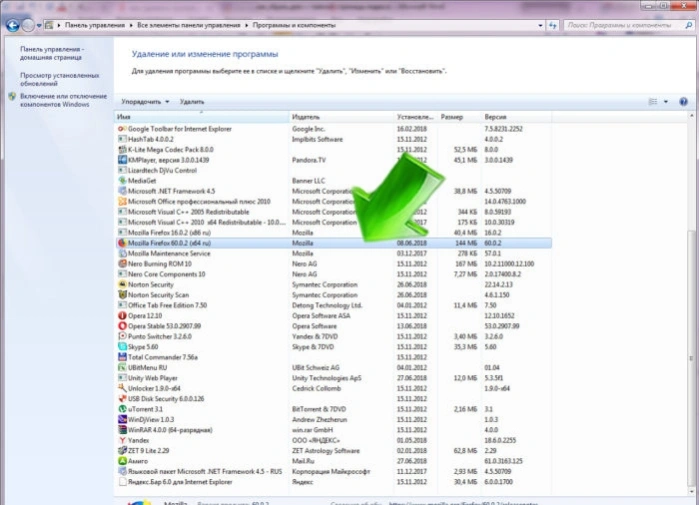699x505 pixels.
Task: Select Mozilla Maintenance Service row
Action: [x=333, y=253]
